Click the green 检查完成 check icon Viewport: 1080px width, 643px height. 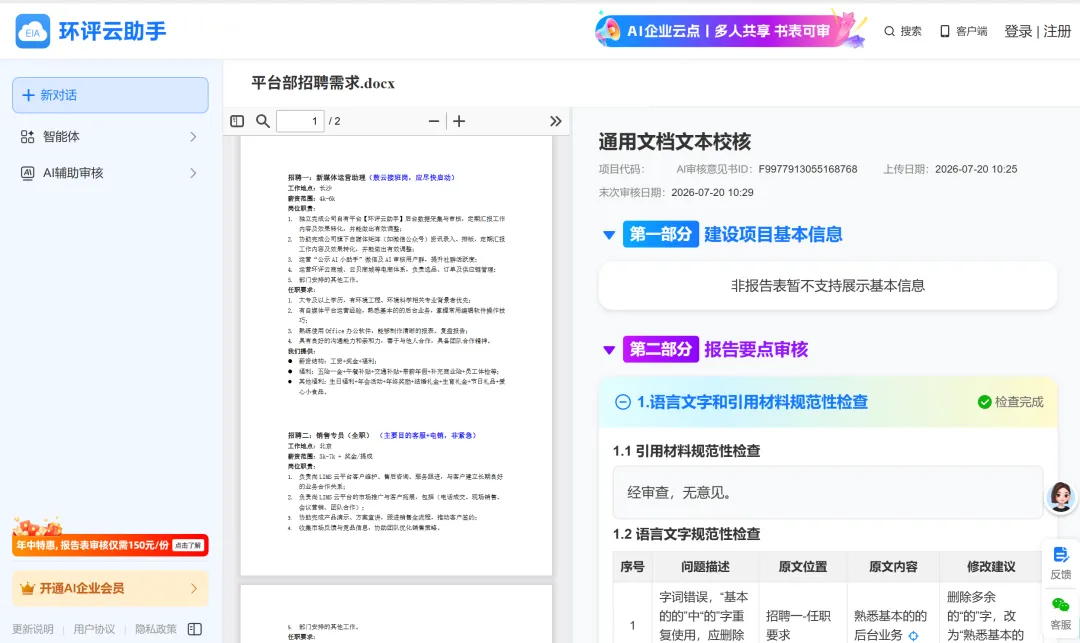[984, 402]
